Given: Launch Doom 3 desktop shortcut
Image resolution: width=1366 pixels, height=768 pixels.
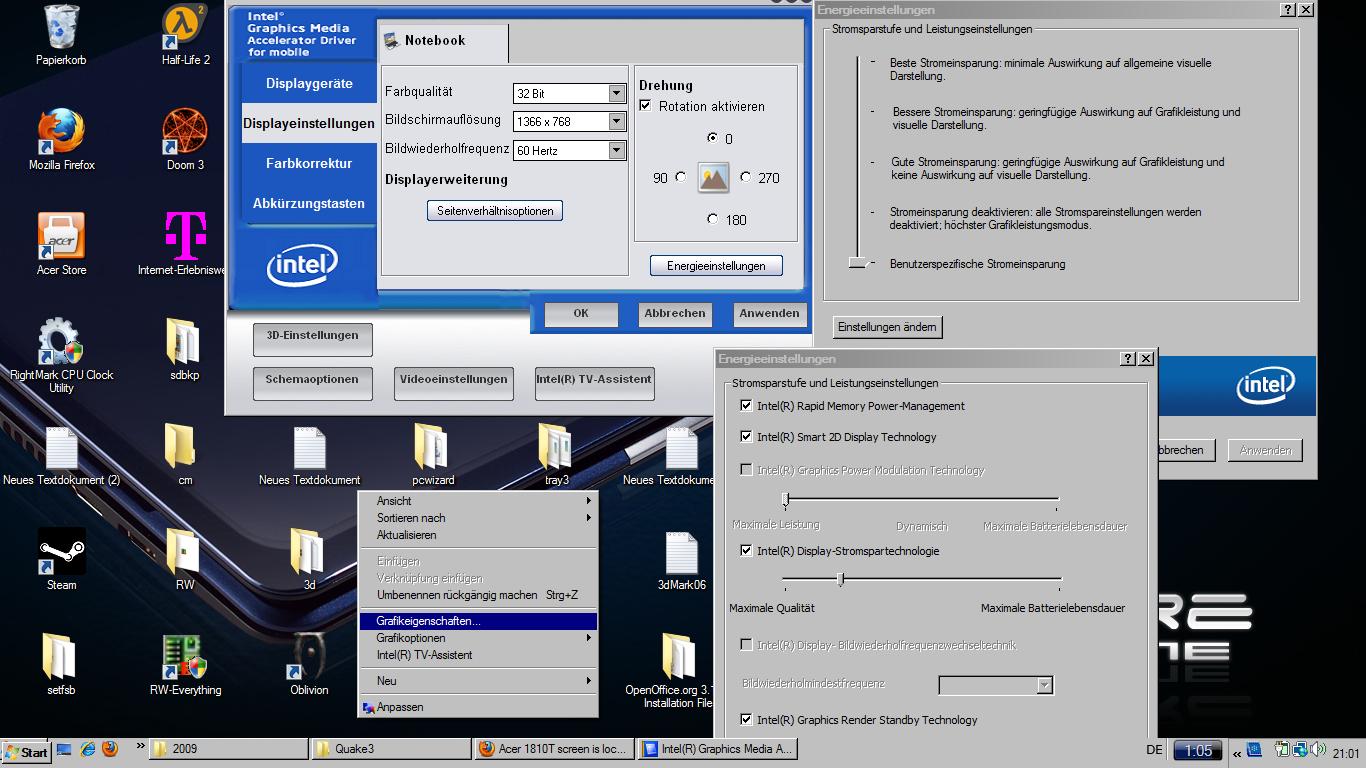Looking at the screenshot, I should (x=185, y=131).
